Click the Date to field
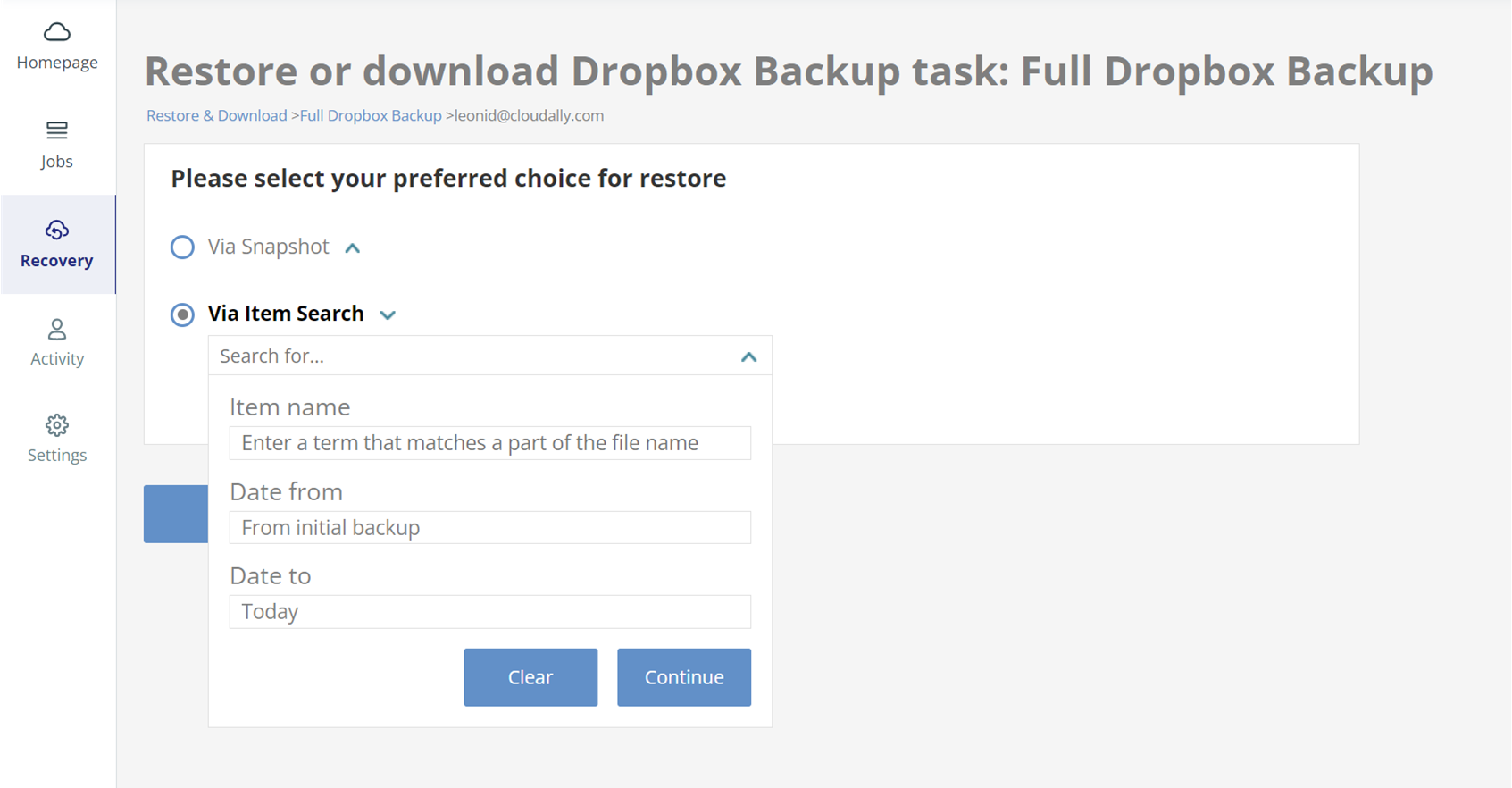Viewport: 1512px width, 788px height. (489, 612)
